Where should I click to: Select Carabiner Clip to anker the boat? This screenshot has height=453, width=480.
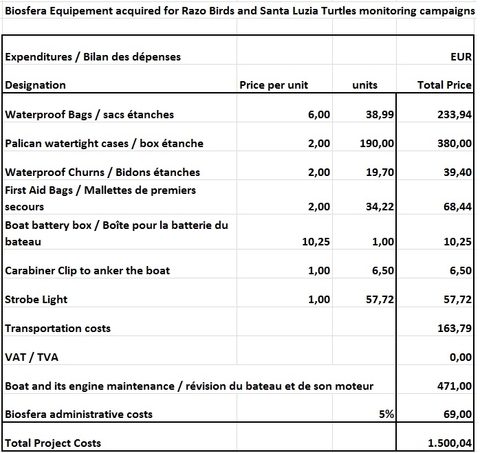[x=87, y=270]
